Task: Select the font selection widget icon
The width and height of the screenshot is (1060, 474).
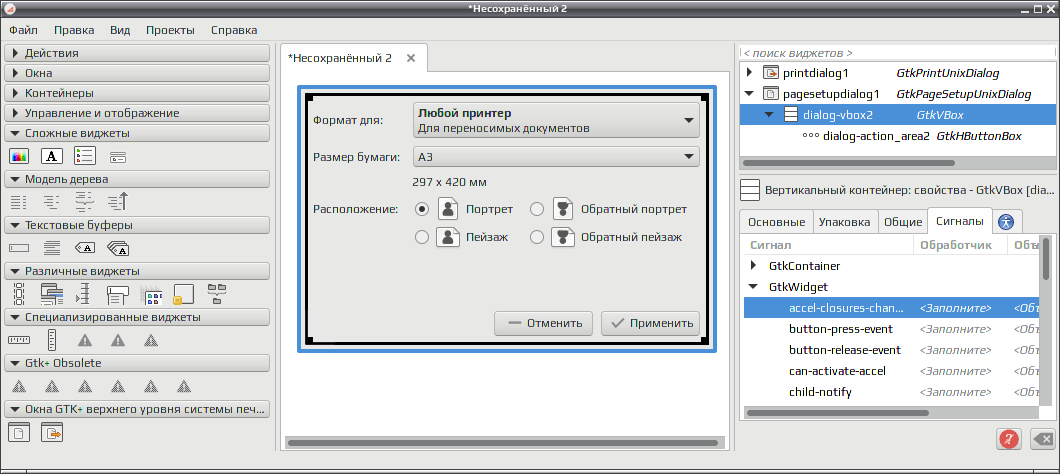Action: click(x=52, y=157)
